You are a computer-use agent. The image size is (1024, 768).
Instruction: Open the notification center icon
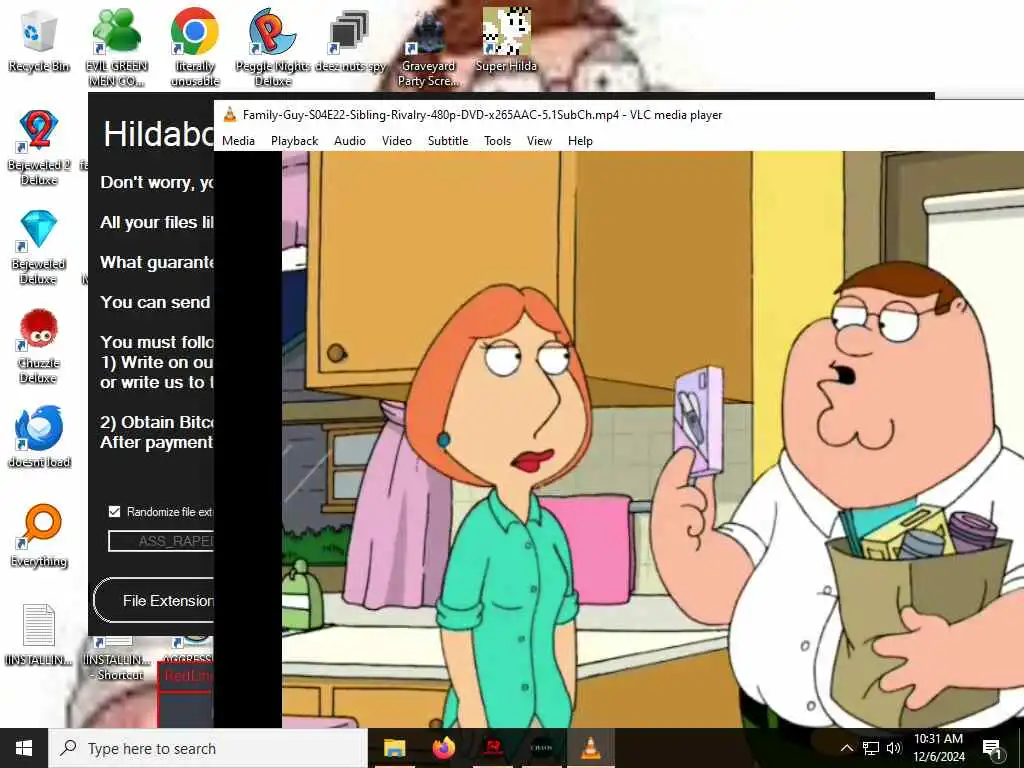pyautogui.click(x=992, y=748)
